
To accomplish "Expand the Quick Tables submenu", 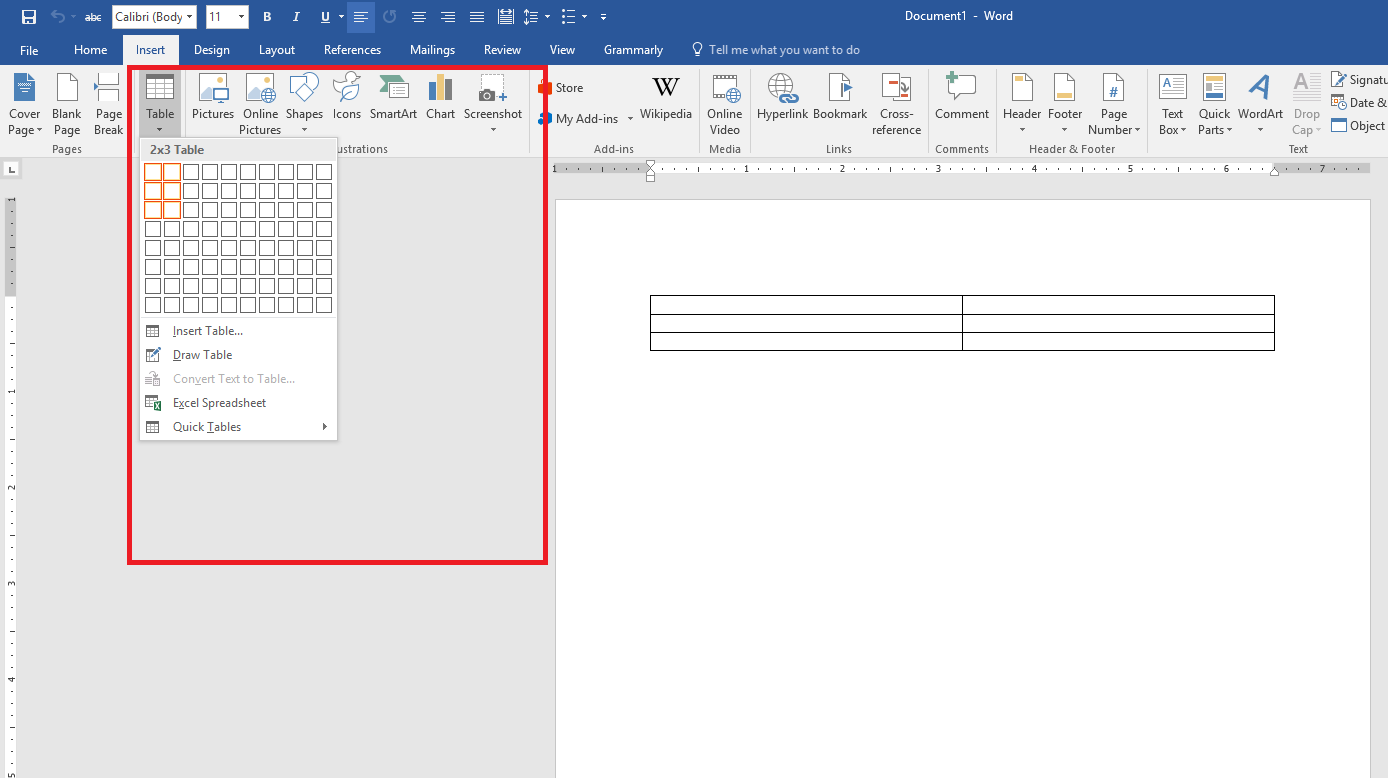I will pyautogui.click(x=207, y=427).
